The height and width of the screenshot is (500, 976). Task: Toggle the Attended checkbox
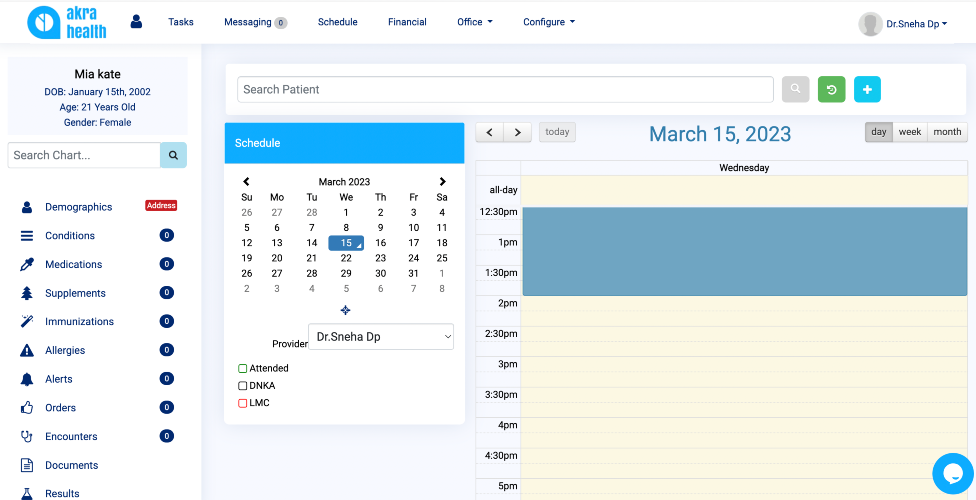(x=243, y=369)
